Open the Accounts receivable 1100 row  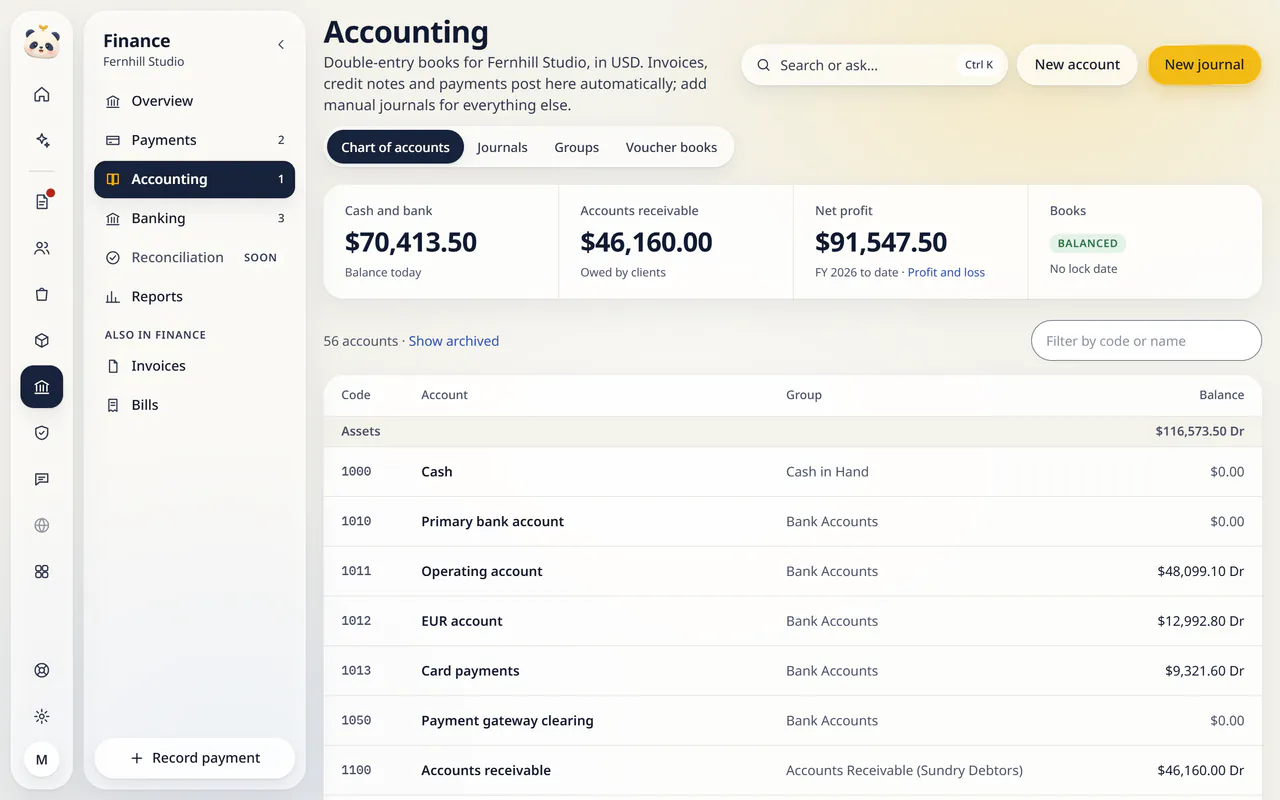point(793,770)
